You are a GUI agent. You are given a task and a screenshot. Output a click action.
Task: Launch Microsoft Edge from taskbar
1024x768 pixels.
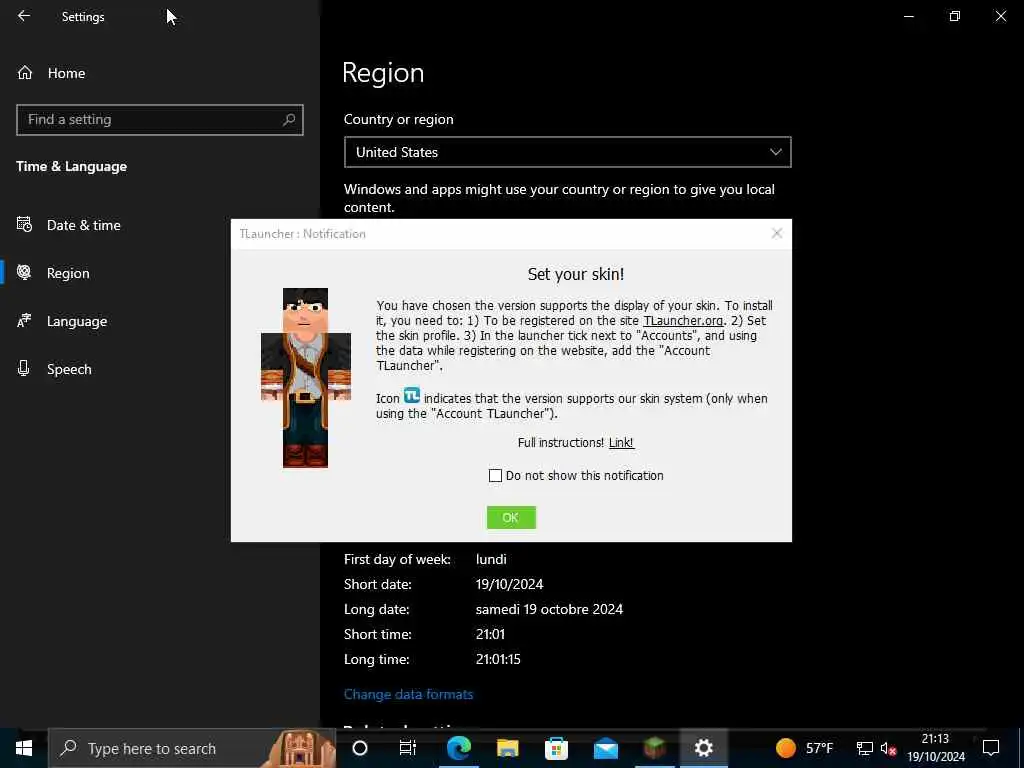point(458,748)
